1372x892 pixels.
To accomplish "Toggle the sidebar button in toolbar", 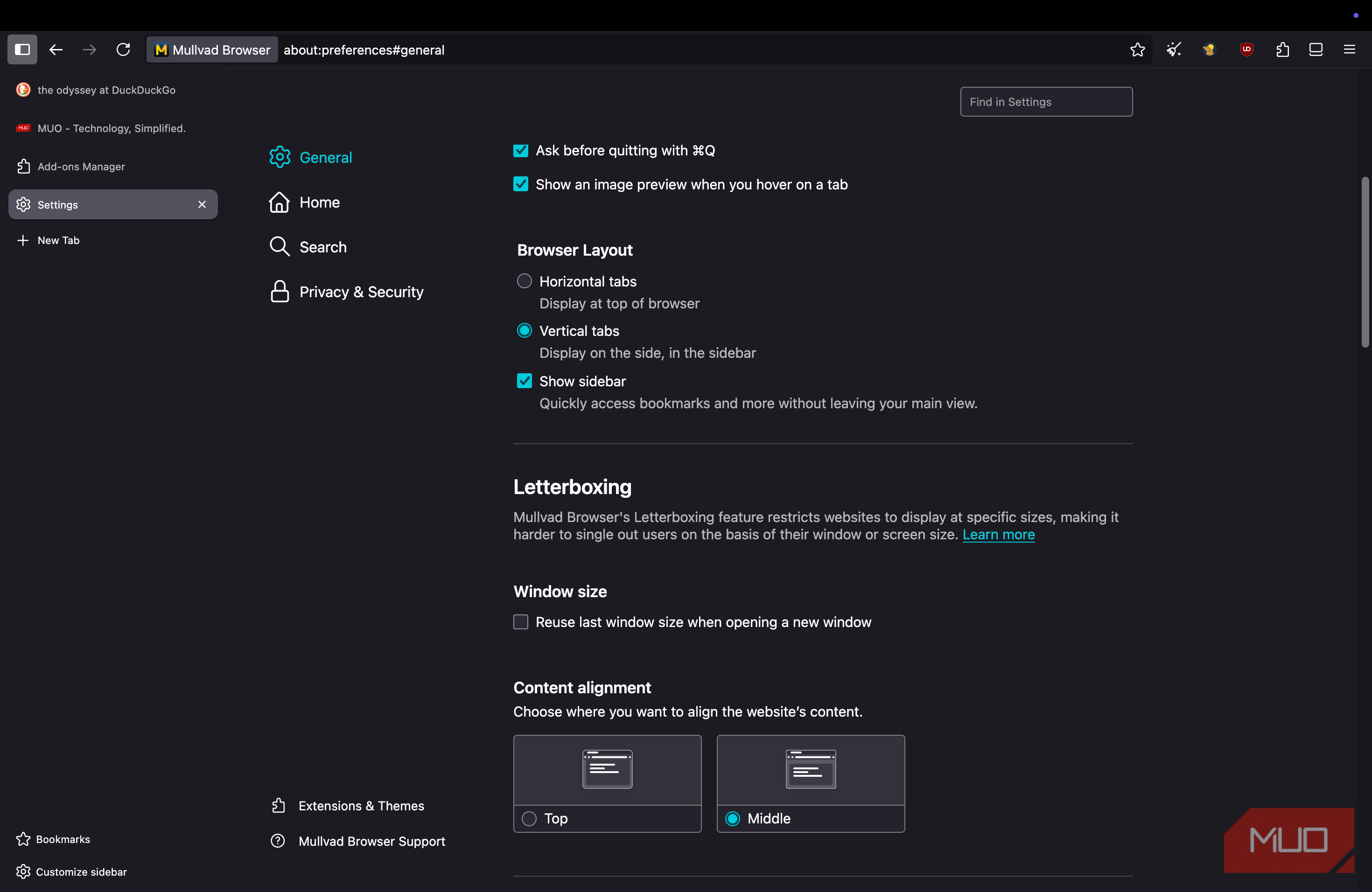I will tap(22, 49).
